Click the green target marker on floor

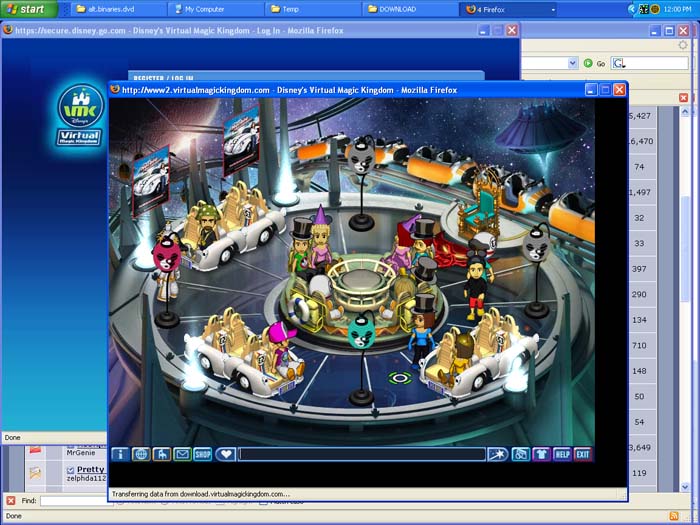tap(400, 379)
